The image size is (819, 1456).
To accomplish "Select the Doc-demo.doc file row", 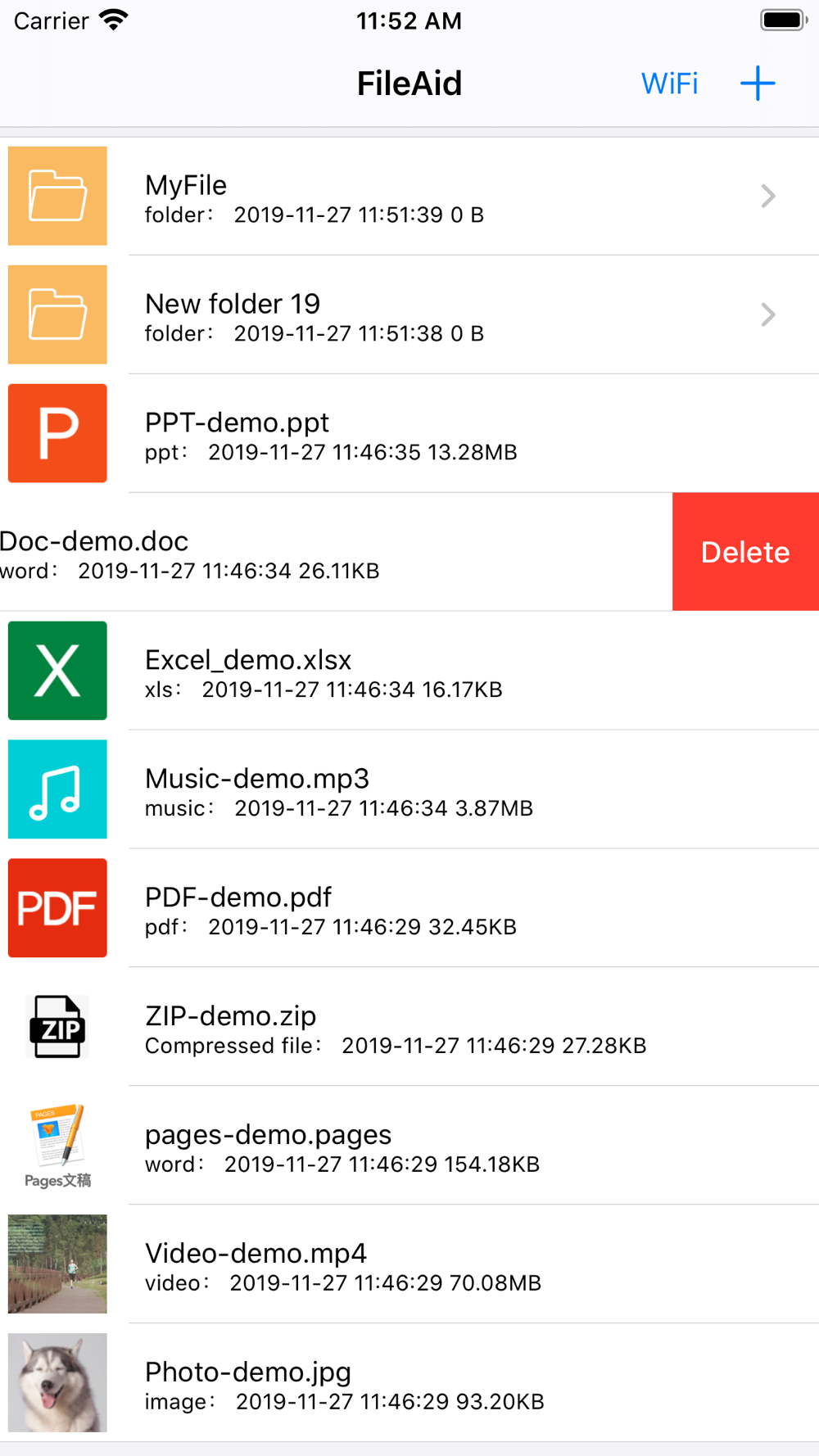I will point(246,553).
